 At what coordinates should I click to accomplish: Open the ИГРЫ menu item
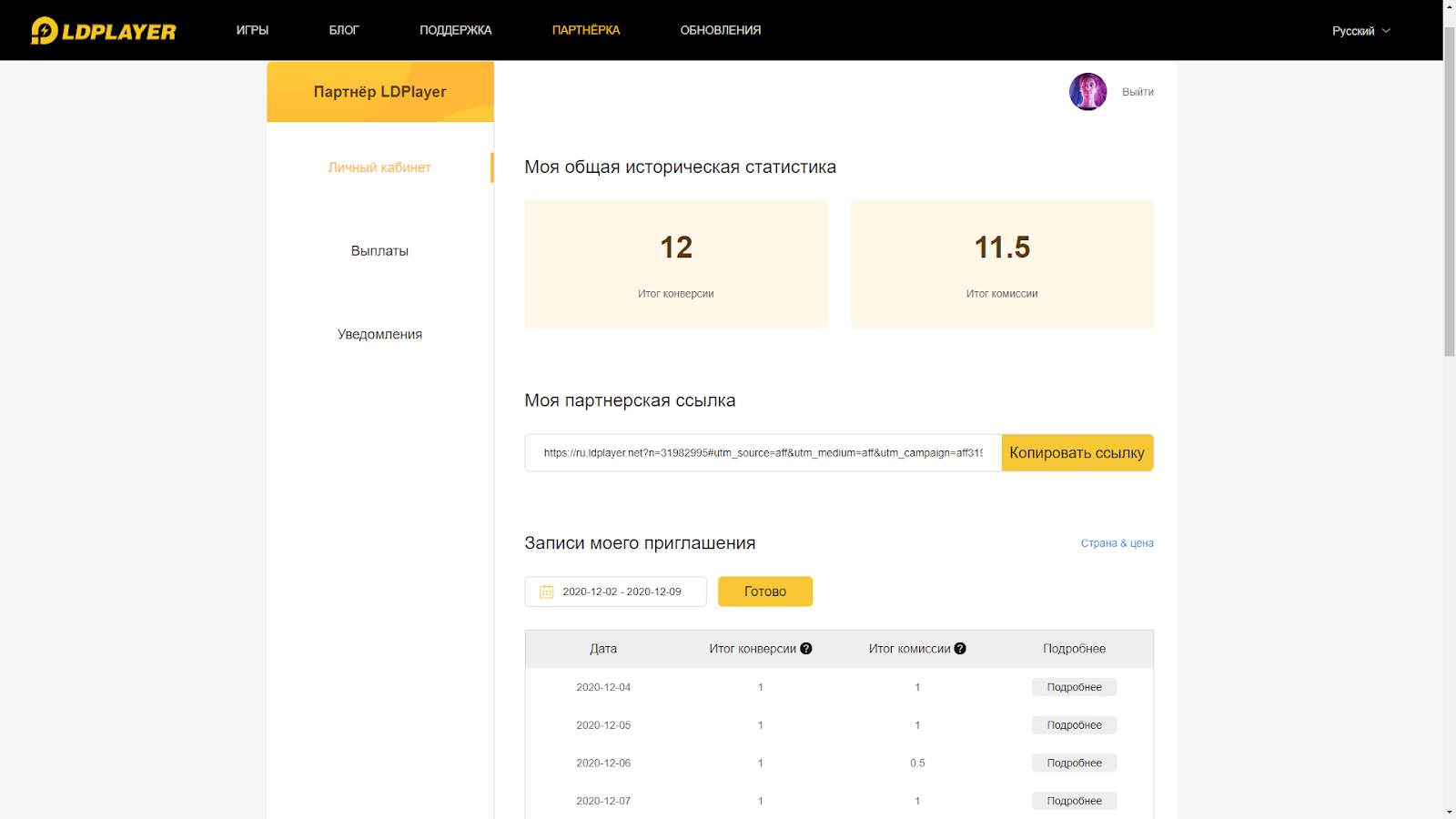click(x=252, y=30)
